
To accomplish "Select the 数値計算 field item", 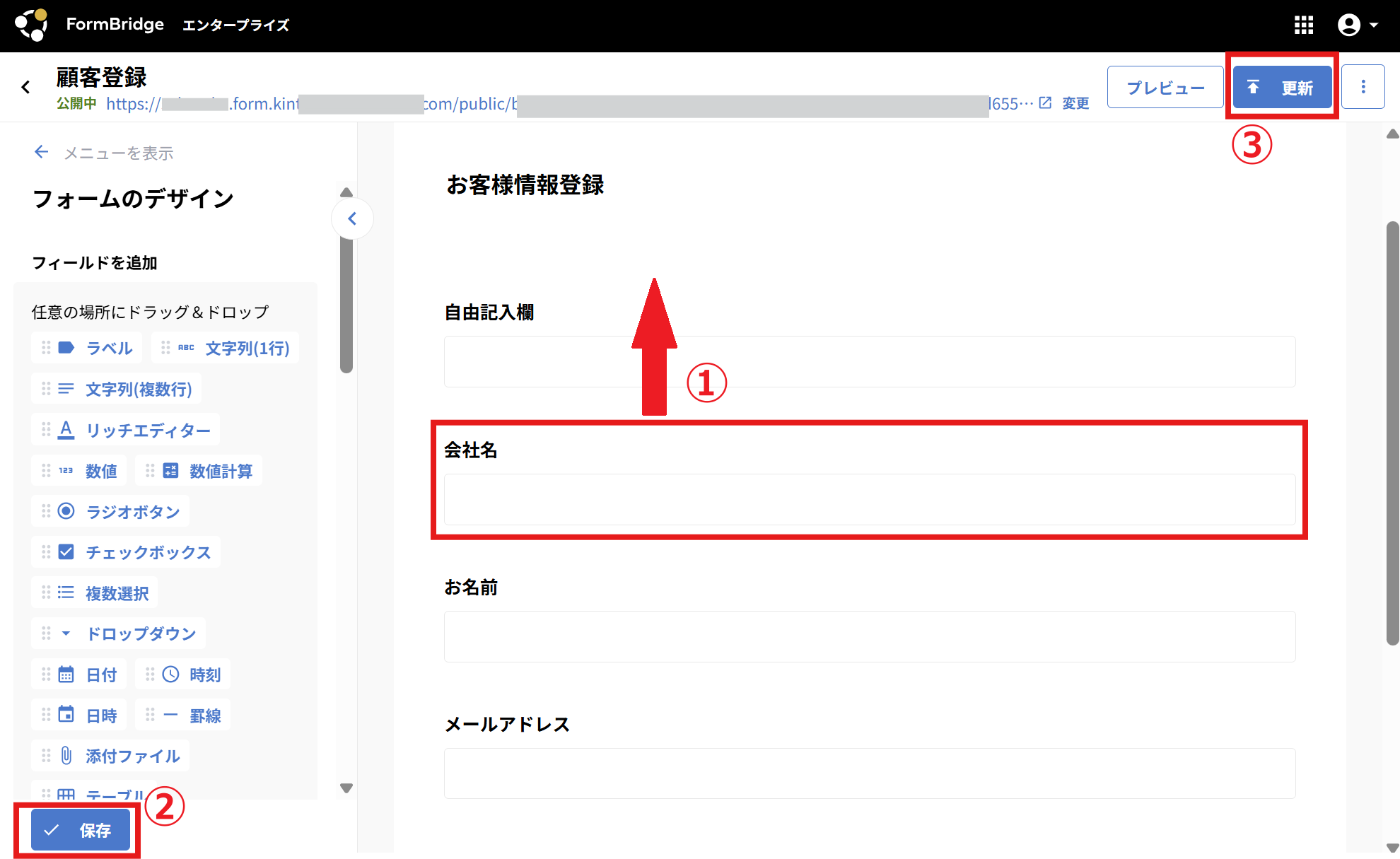I will click(199, 471).
